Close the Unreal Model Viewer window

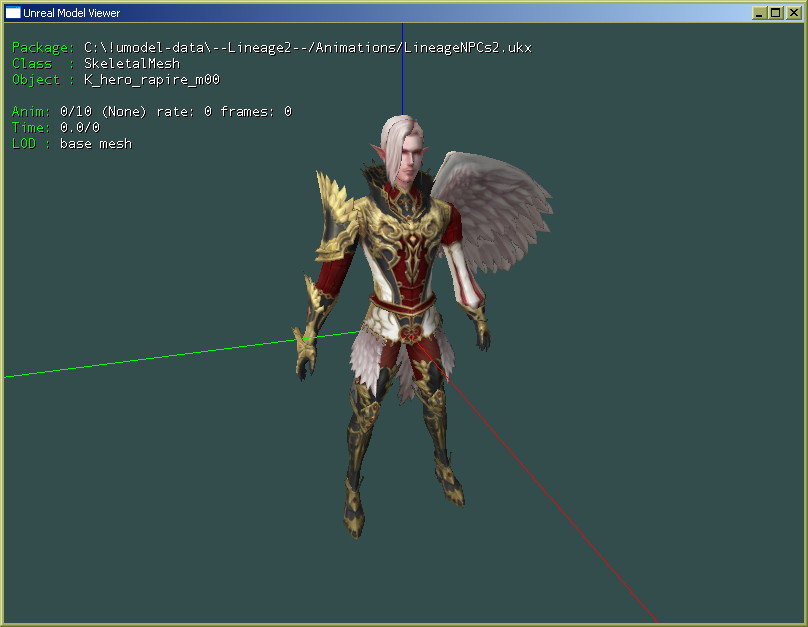[794, 13]
